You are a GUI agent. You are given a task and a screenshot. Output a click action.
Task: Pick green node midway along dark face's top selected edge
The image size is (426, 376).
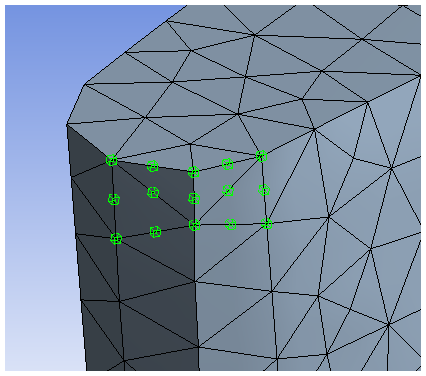coord(153,166)
